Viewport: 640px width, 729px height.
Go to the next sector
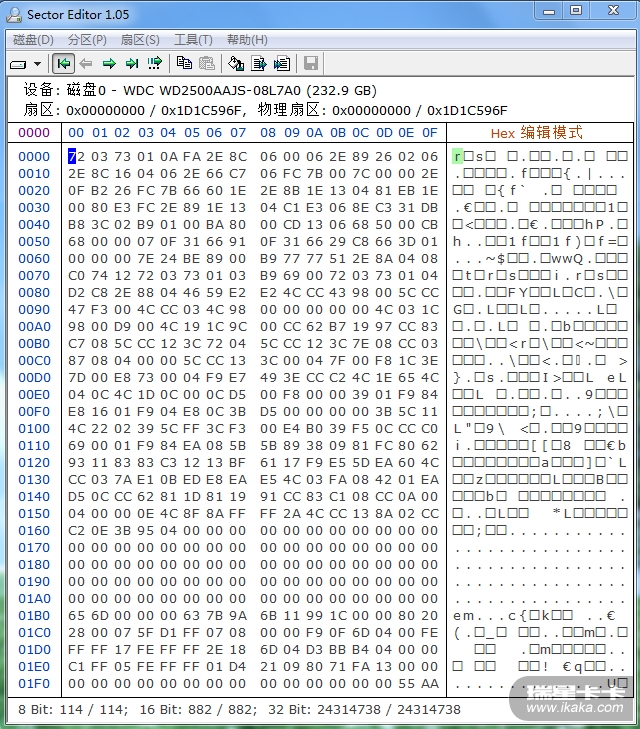109,64
